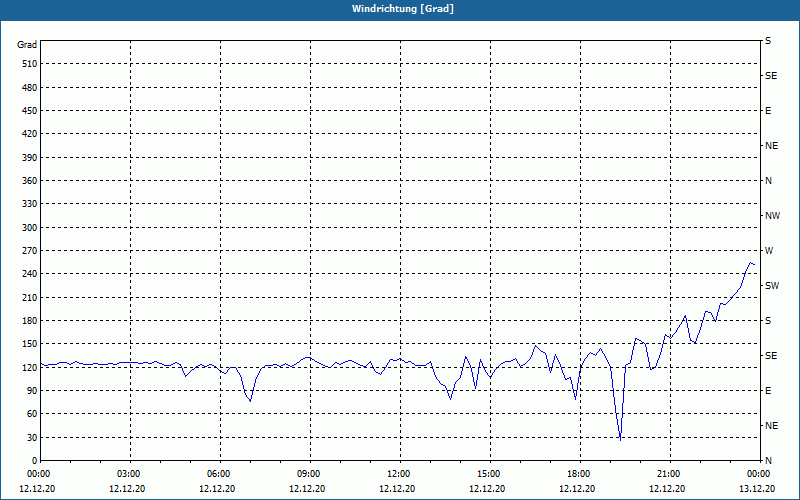Screen dimensions: 800x500
Task: Select the NE label level with 30
Action: 771,426
